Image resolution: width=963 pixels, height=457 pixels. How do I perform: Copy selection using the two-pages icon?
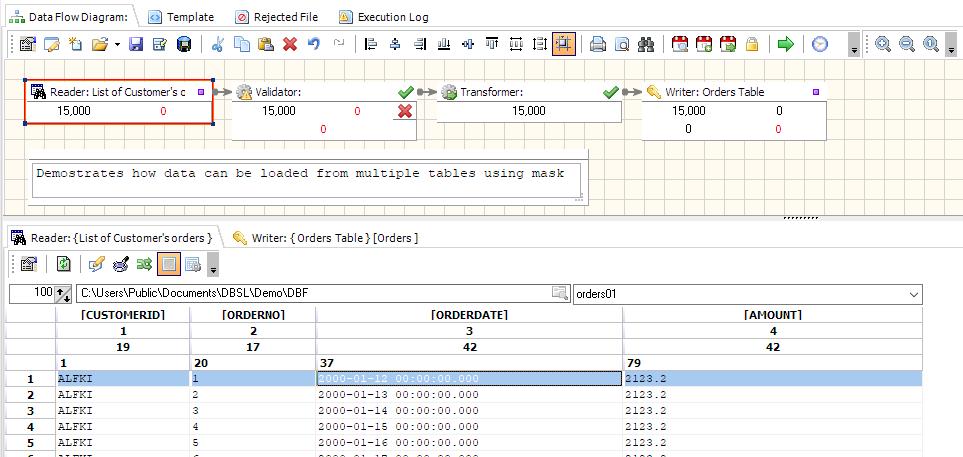[242, 44]
